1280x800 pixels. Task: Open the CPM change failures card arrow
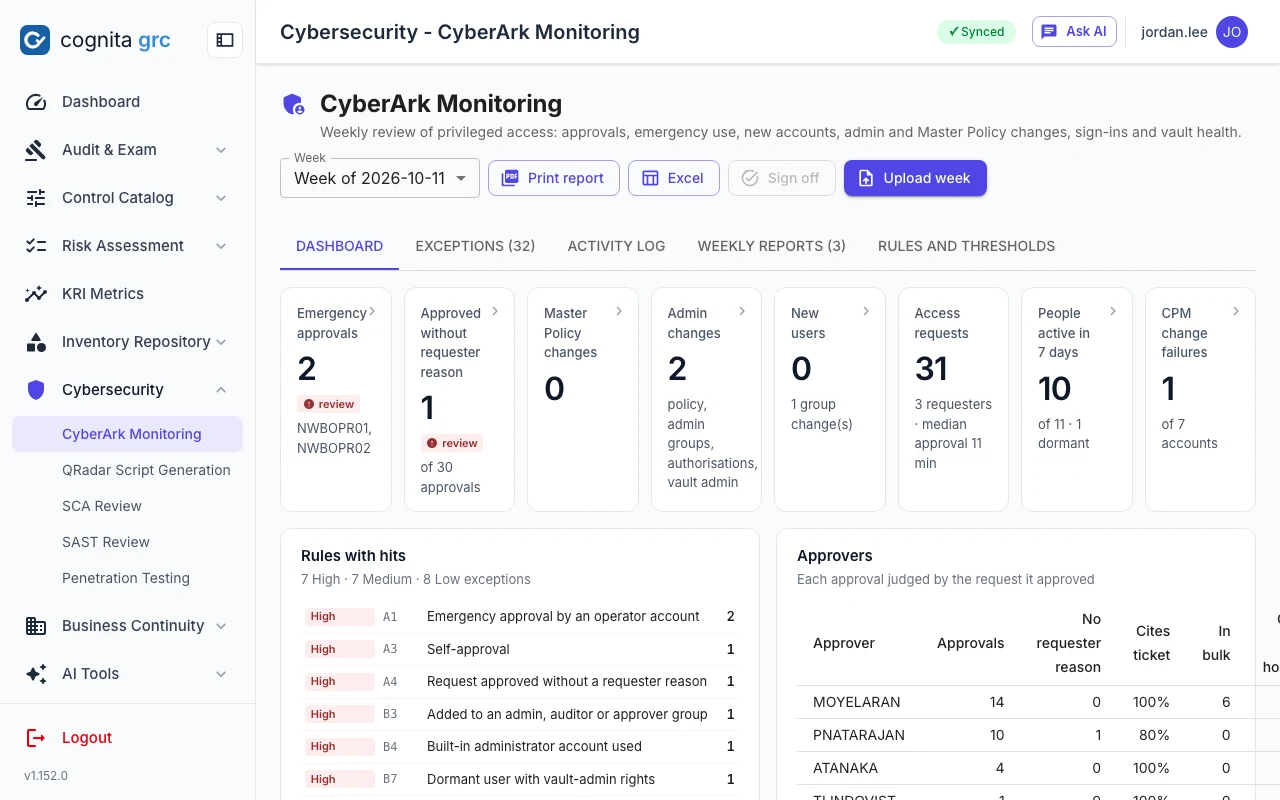pyautogui.click(x=1236, y=311)
